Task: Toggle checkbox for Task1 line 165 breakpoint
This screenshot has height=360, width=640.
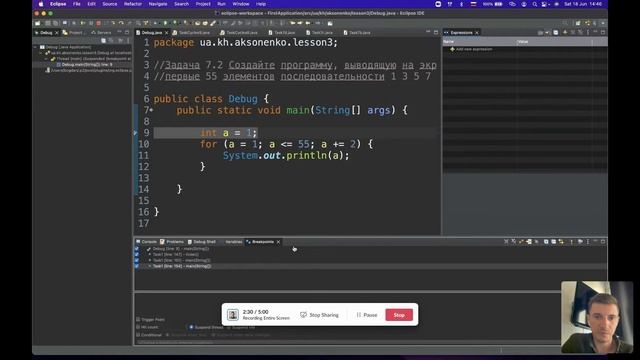Action: [x=137, y=260]
